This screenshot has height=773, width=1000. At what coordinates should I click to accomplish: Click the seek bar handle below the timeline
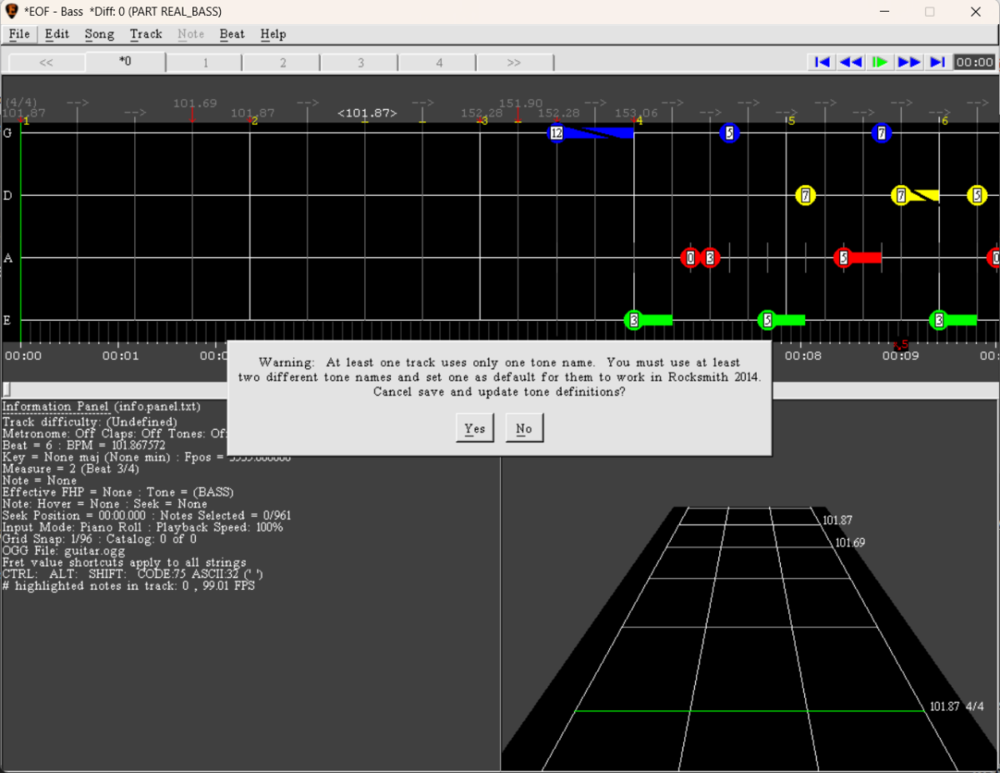click(x=6, y=389)
